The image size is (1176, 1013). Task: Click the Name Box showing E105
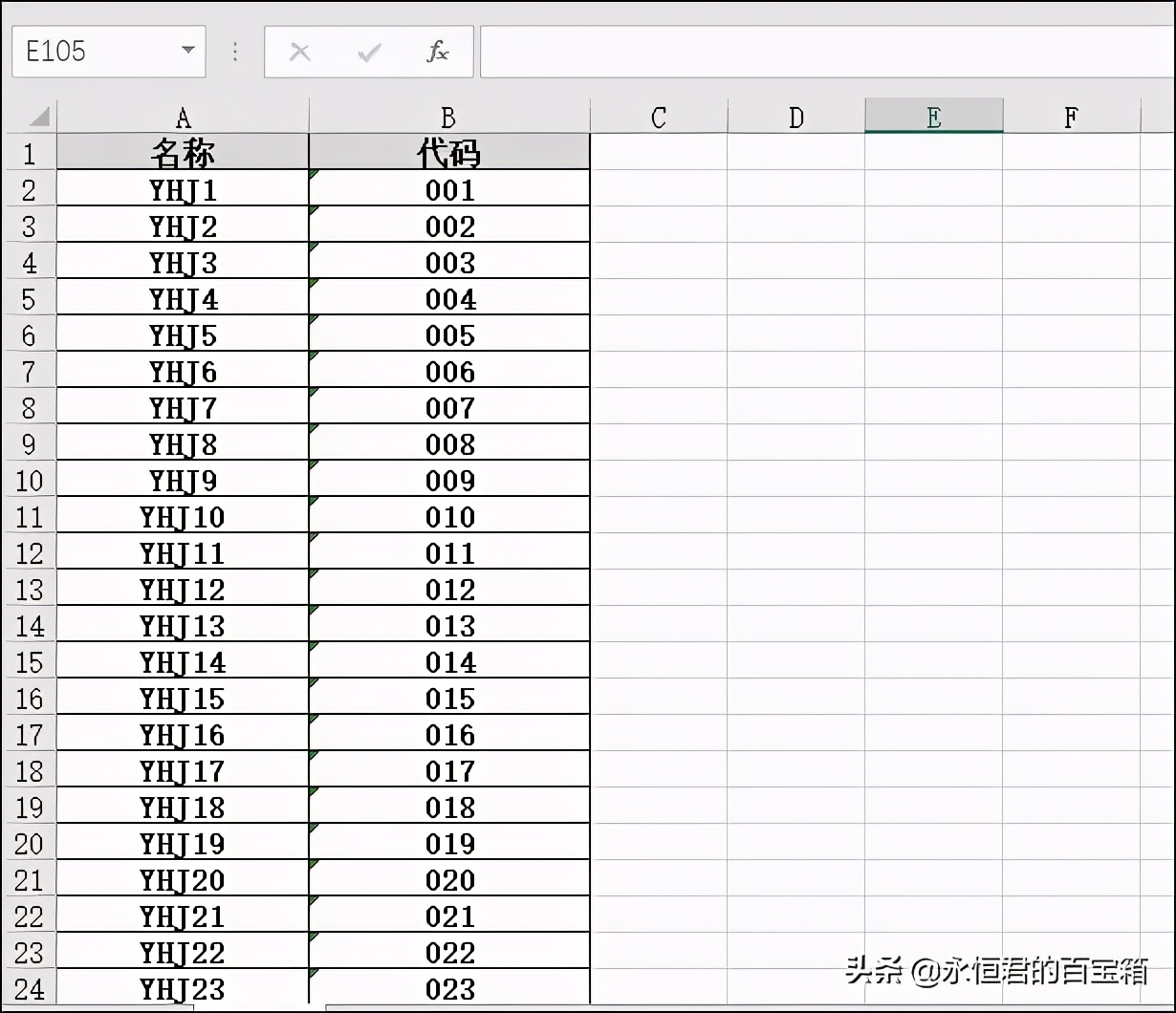108,51
